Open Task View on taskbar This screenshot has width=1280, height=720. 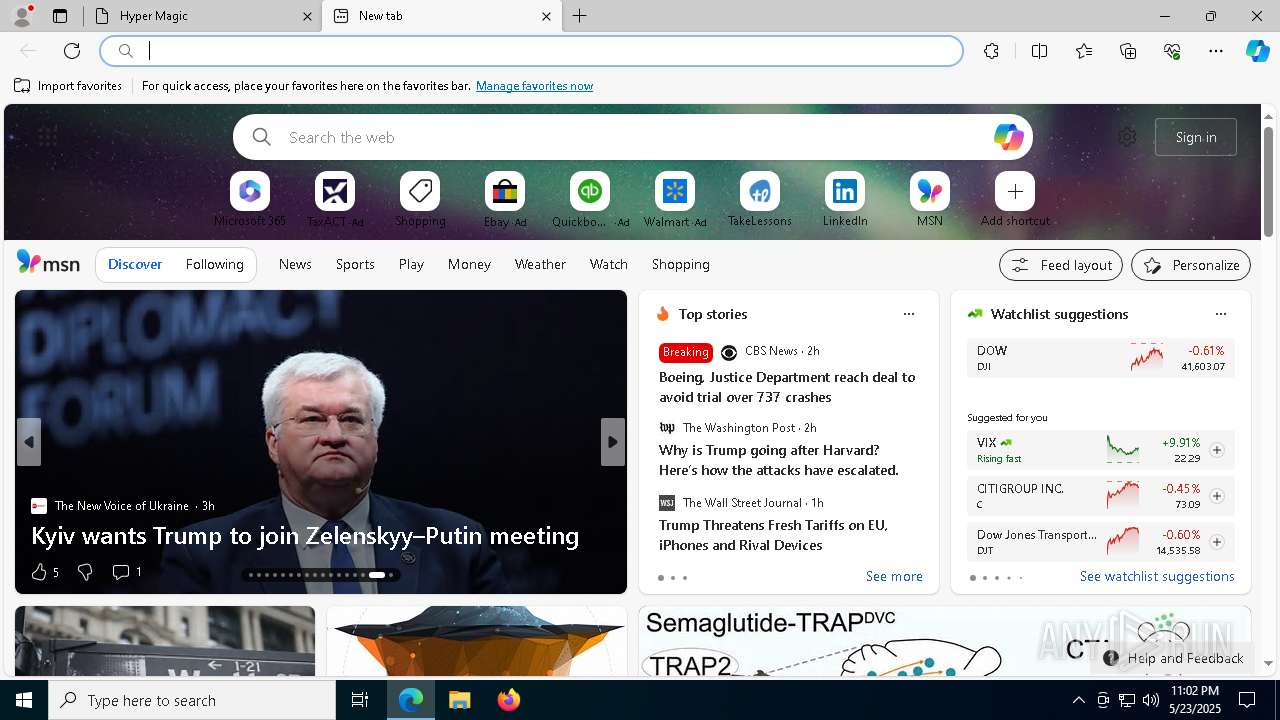pyautogui.click(x=360, y=700)
